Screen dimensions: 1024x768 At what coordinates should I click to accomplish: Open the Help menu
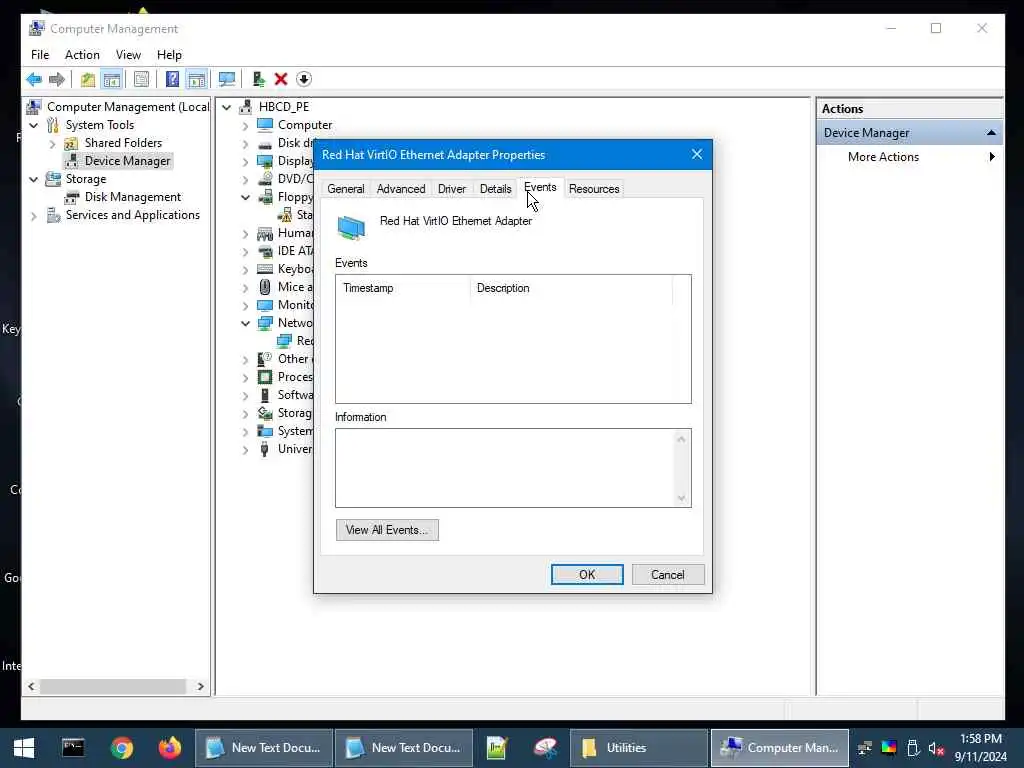169,55
